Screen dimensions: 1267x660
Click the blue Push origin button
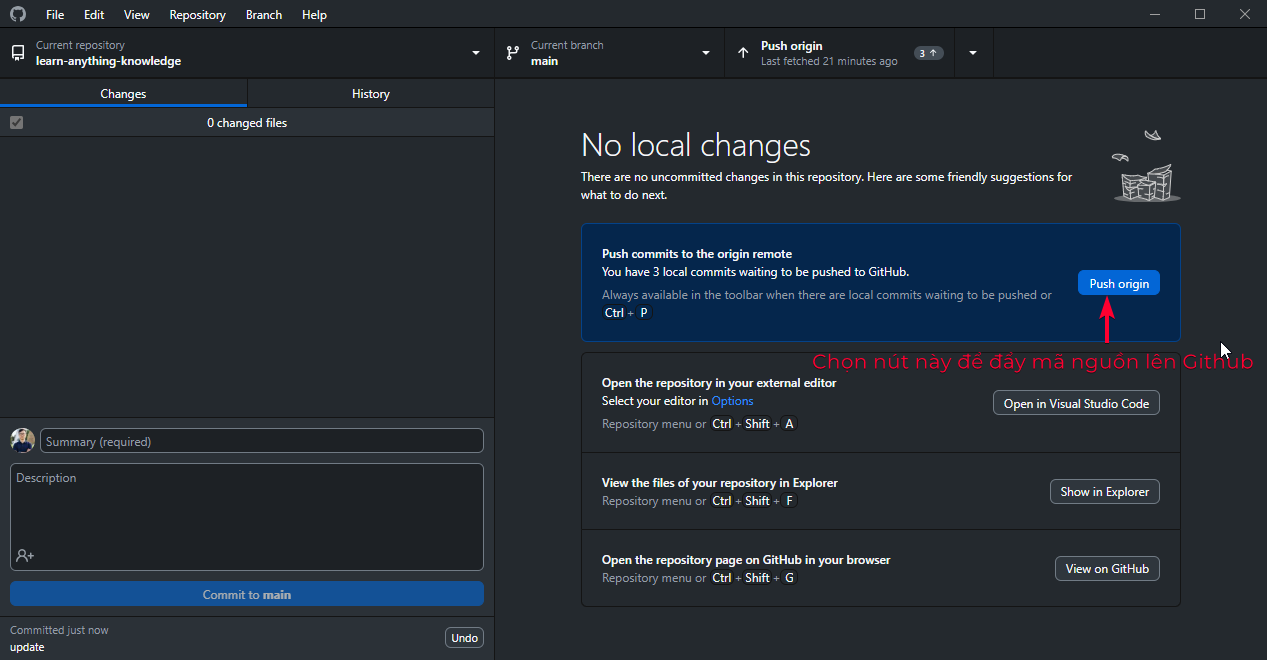point(1119,283)
